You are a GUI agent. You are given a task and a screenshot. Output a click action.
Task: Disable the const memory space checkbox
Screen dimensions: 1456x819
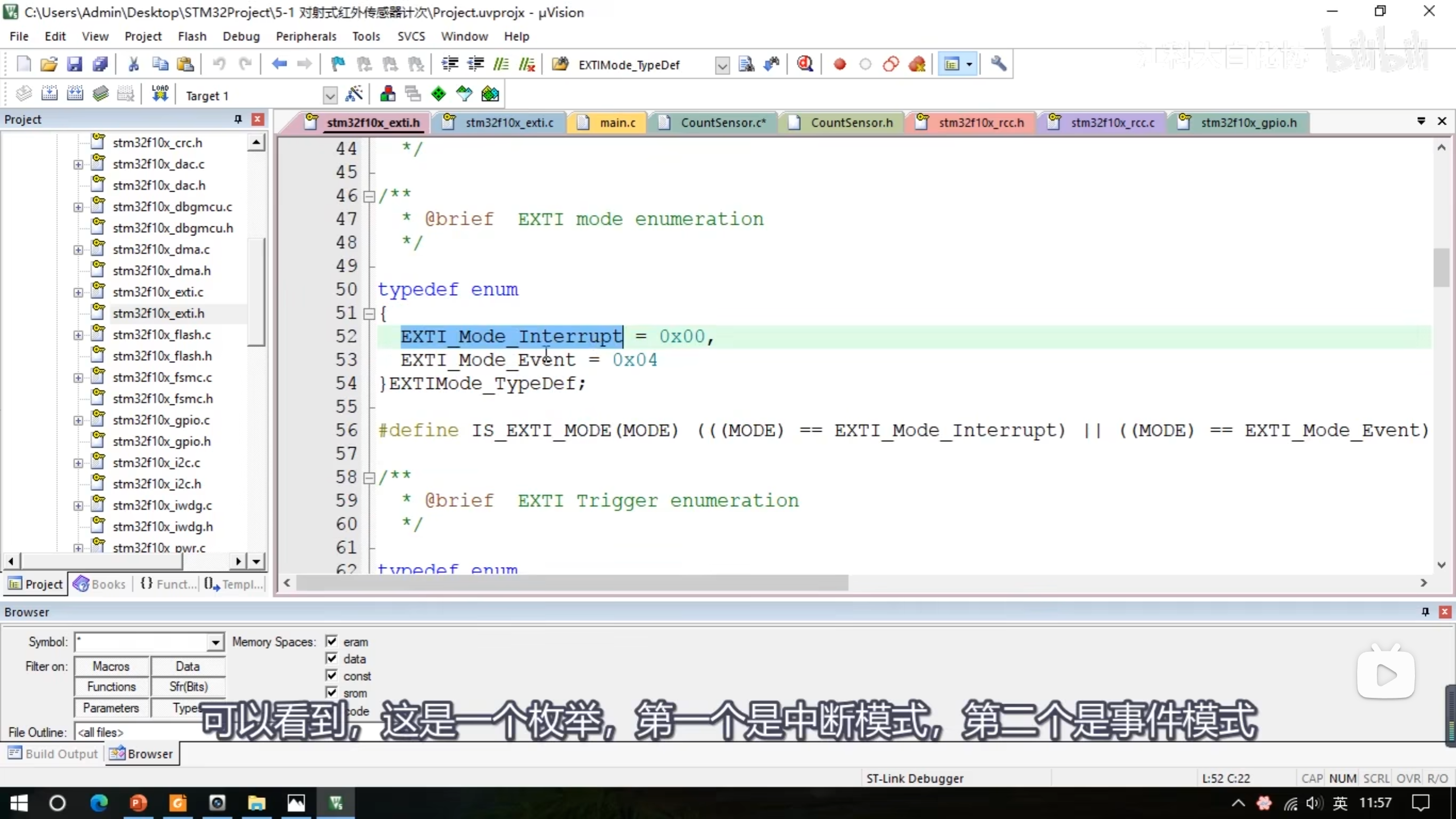pos(332,676)
